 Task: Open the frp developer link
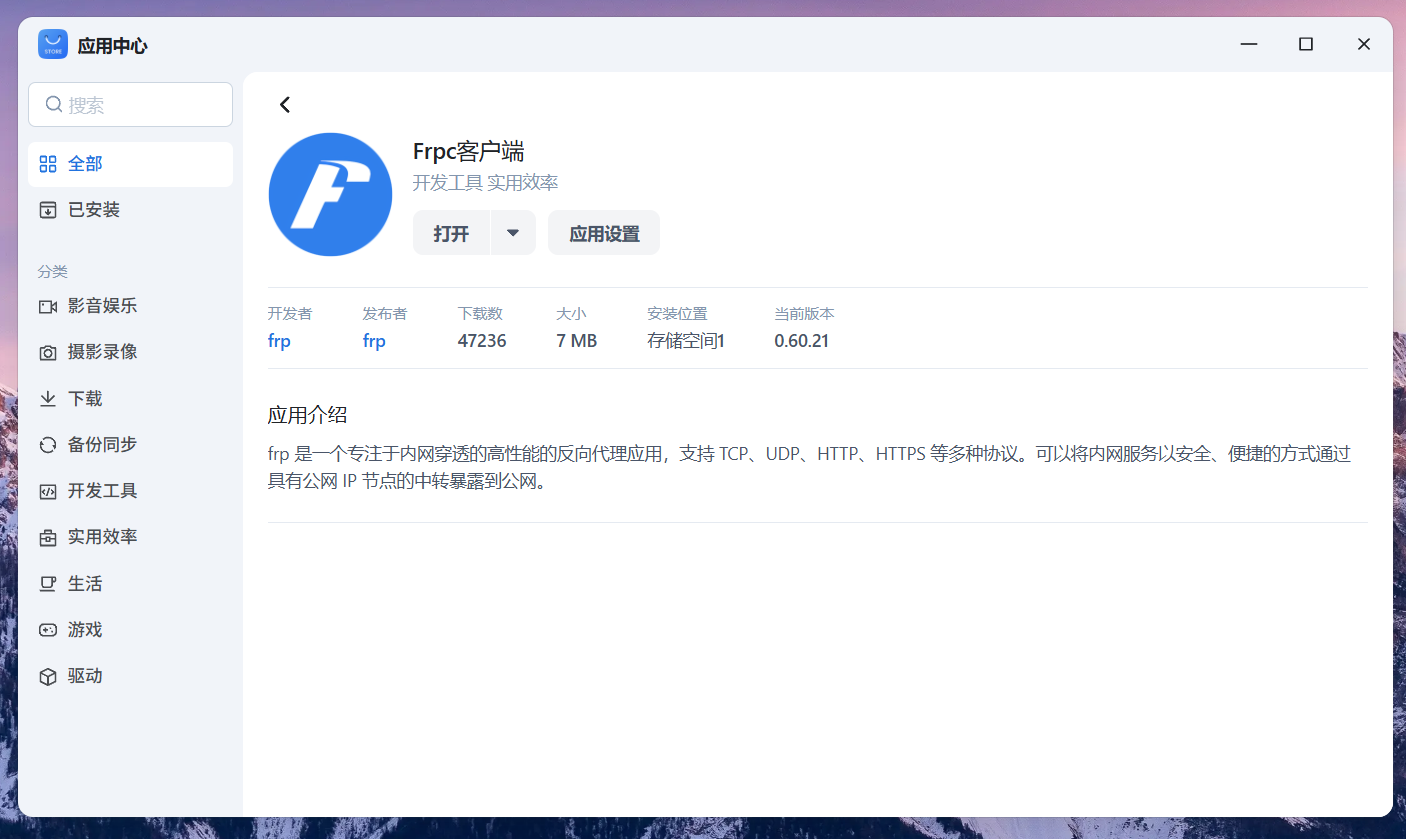[x=279, y=341]
